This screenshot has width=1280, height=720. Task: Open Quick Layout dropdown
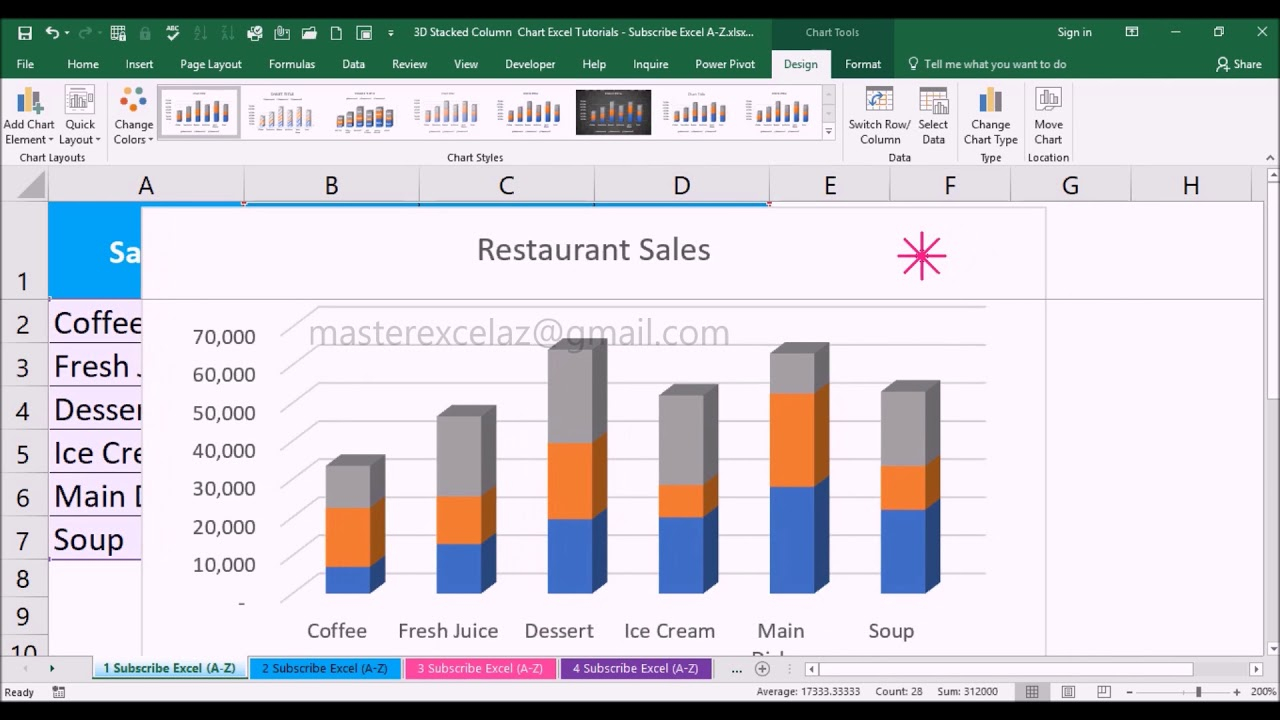pos(80,117)
